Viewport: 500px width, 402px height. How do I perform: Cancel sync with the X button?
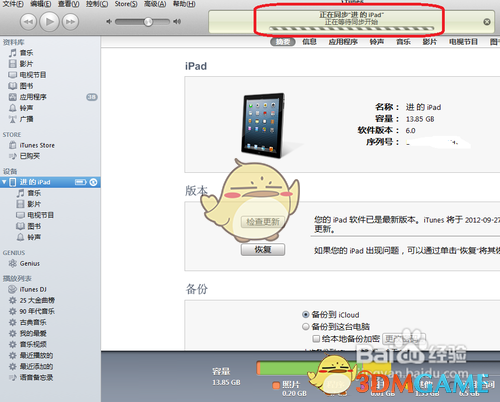(x=487, y=22)
